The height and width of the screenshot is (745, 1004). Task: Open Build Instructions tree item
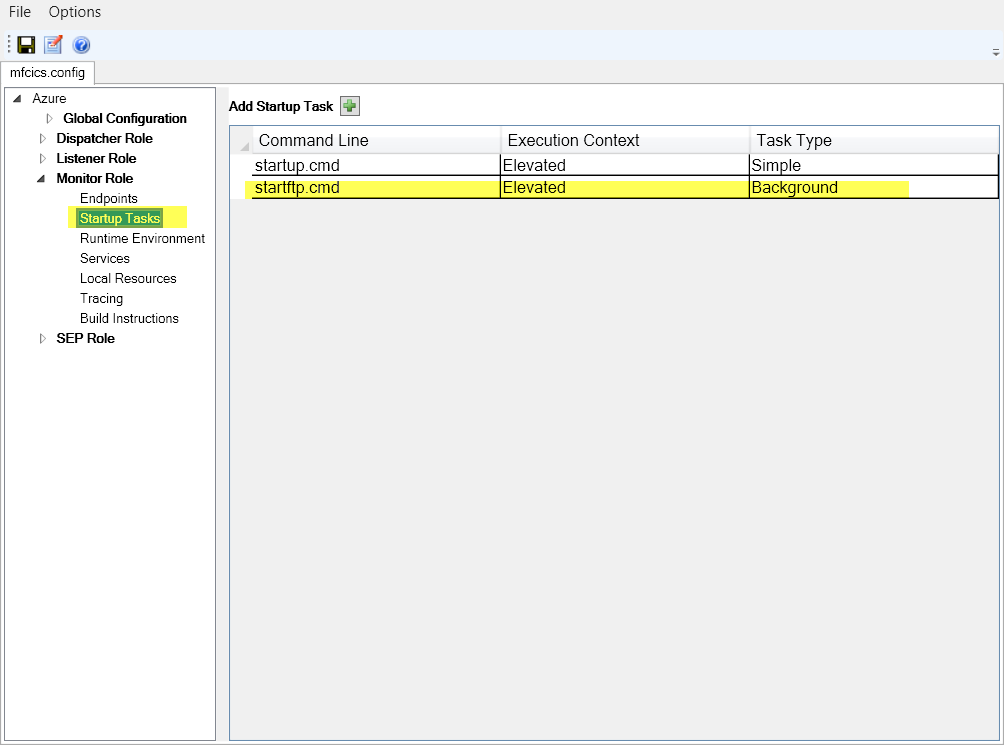129,318
